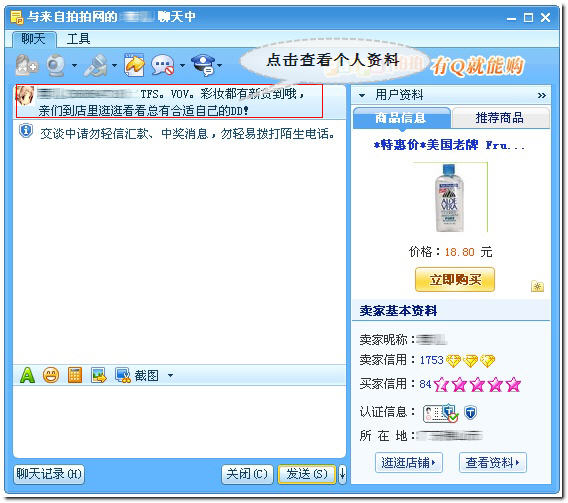Open the *特惠价*美国老牌 product link

click(x=449, y=145)
